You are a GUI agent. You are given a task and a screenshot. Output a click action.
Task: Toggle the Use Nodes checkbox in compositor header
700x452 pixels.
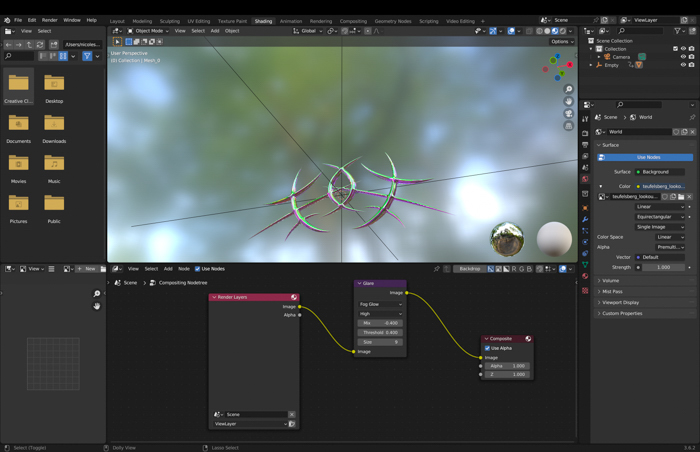coord(198,269)
